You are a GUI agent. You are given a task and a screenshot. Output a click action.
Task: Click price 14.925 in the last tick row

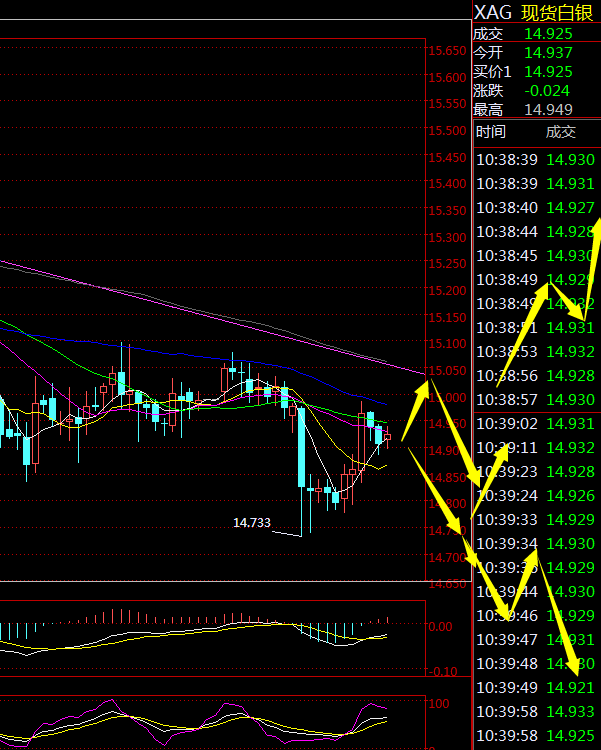click(x=570, y=735)
